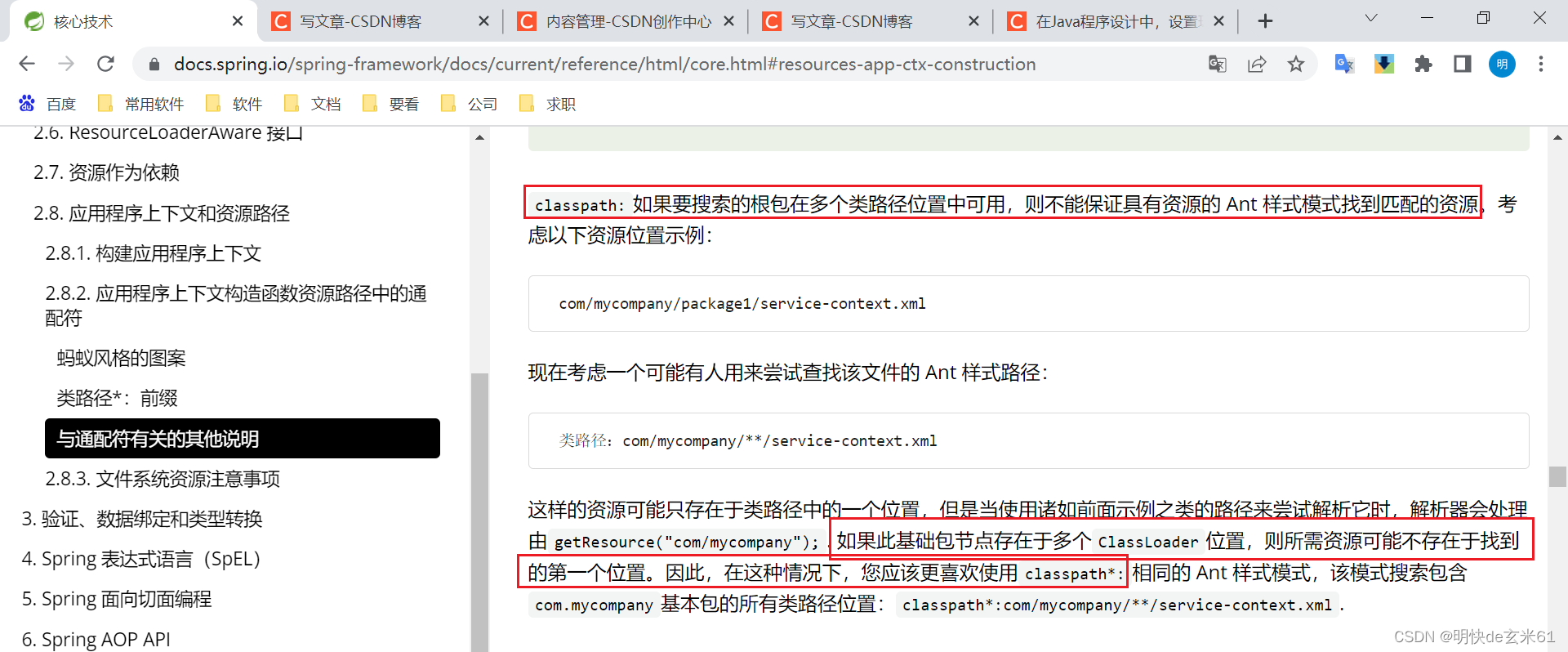Click inline code classpath*:com/mycompany/**/service-context.xml
This screenshot has width=1568, height=652.
(x=1117, y=605)
